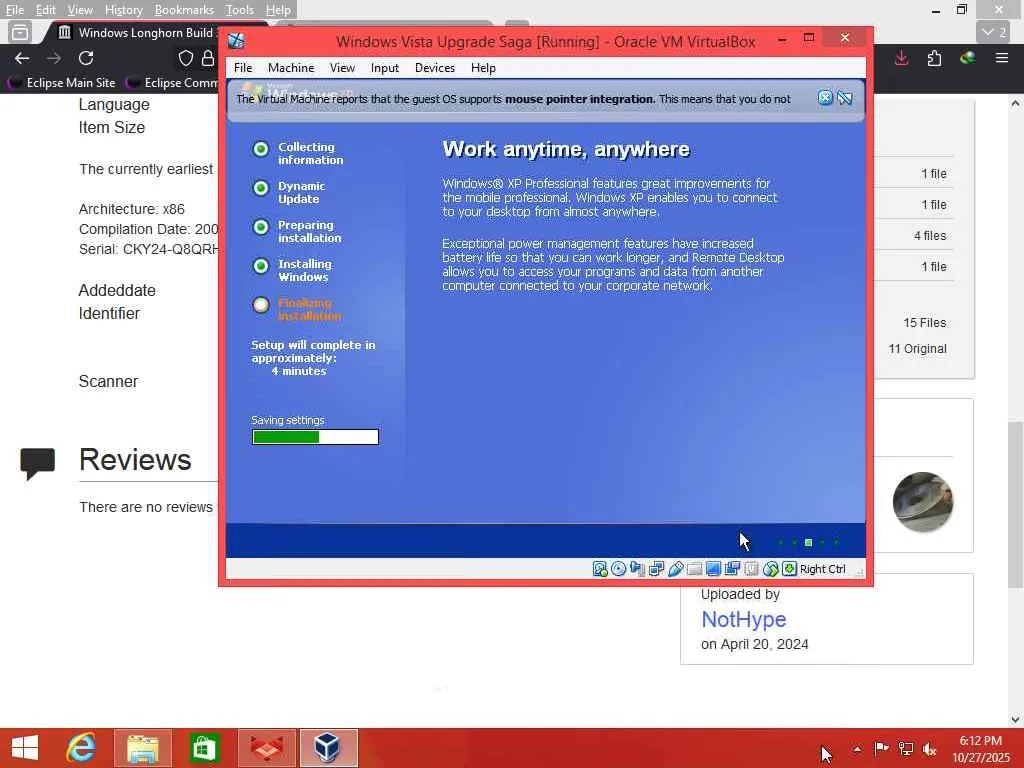Click the Finalizing installation step radio

tap(261, 305)
